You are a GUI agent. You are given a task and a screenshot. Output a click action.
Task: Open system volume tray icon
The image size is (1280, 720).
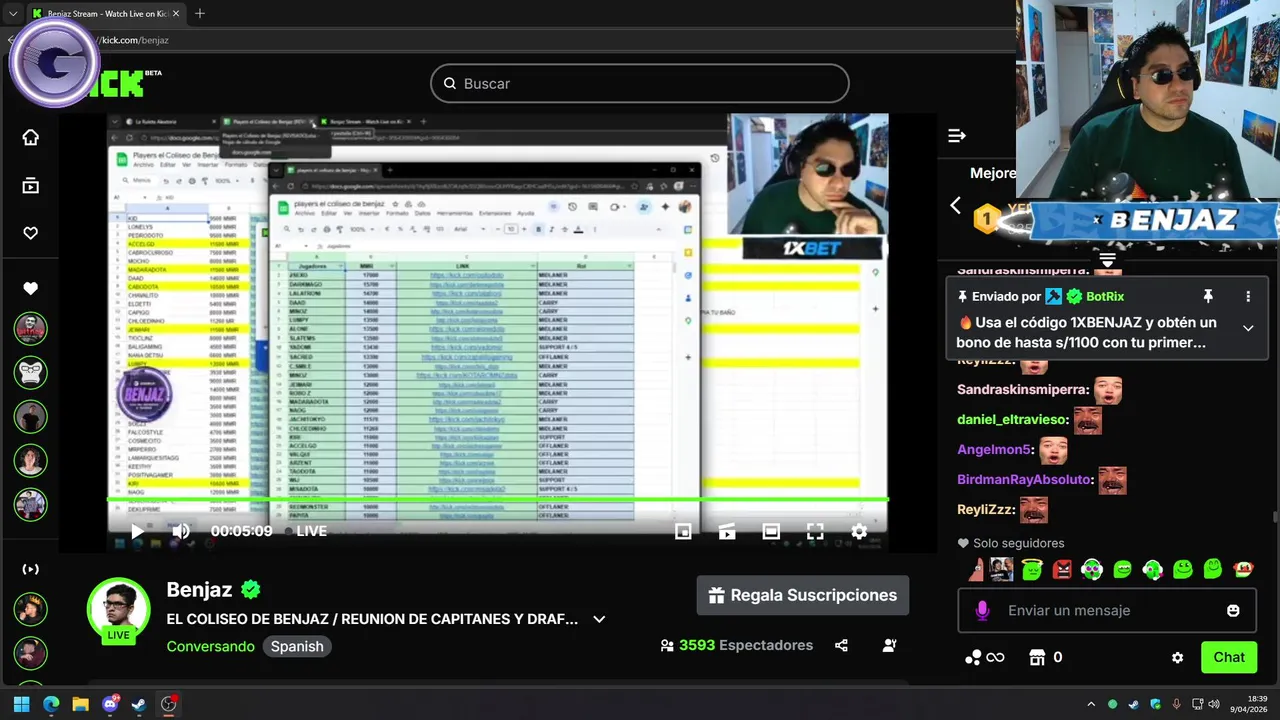pyautogui.click(x=1214, y=704)
